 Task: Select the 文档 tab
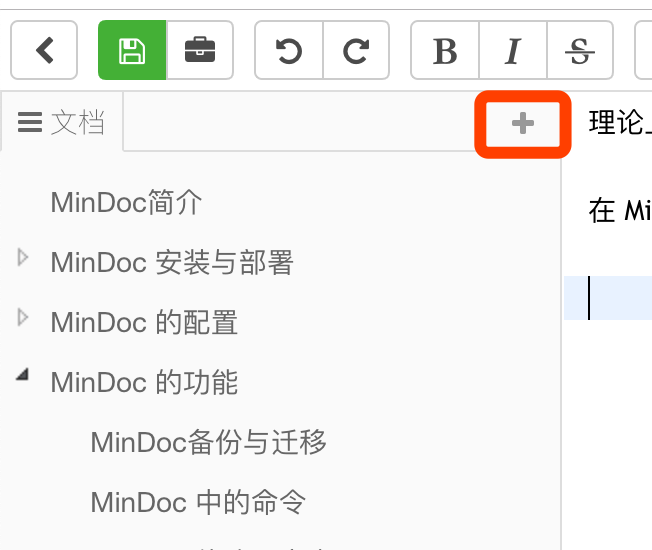point(62,122)
